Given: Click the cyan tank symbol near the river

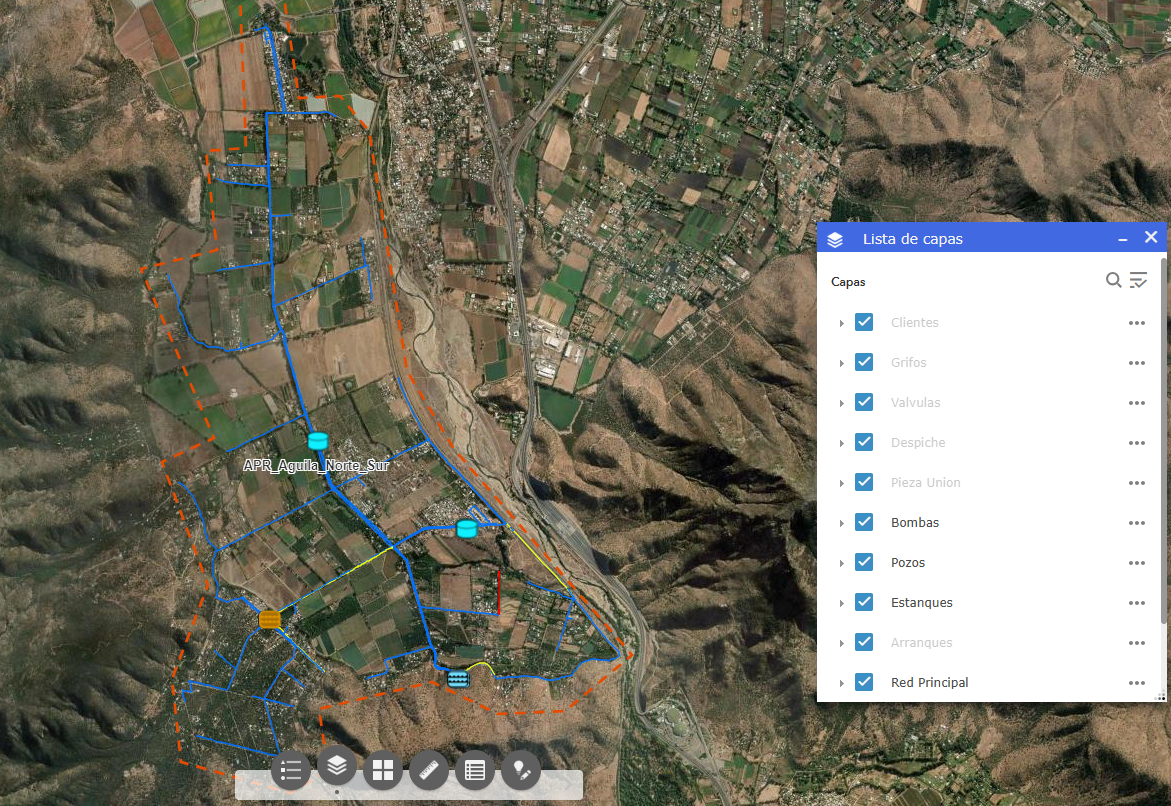Looking at the screenshot, I should point(467,529).
